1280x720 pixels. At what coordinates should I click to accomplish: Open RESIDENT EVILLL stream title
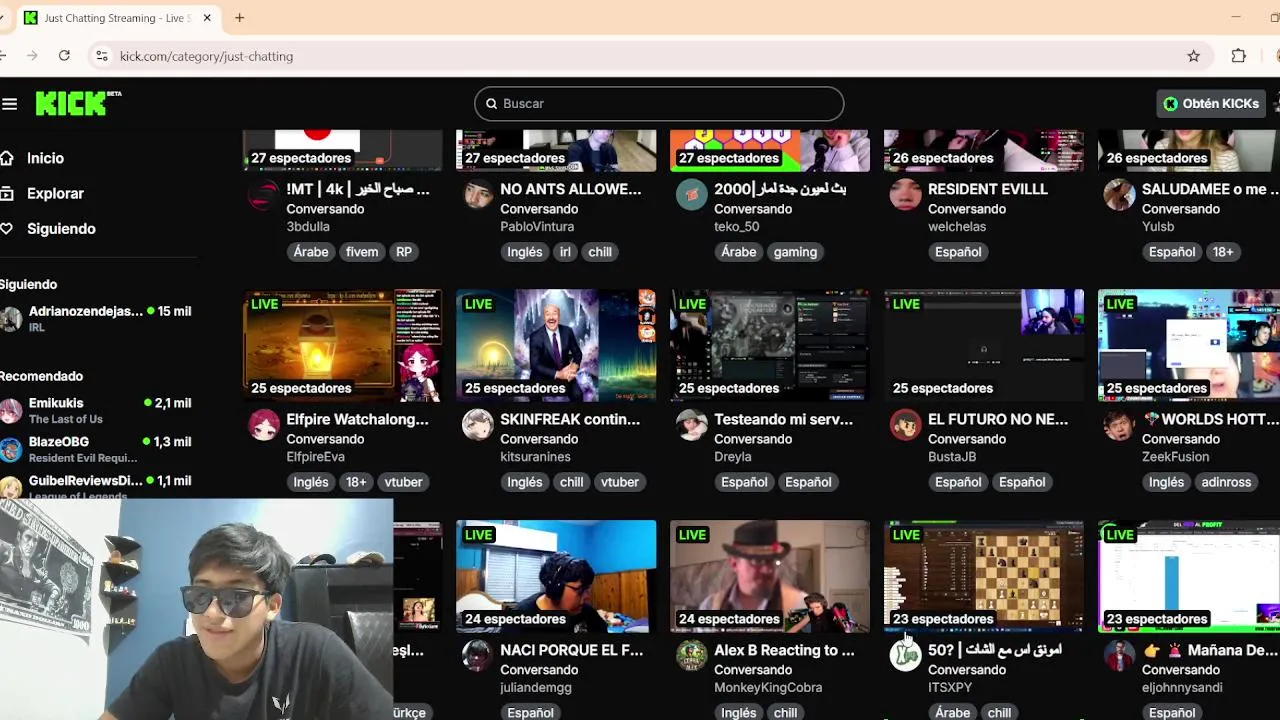coord(988,189)
